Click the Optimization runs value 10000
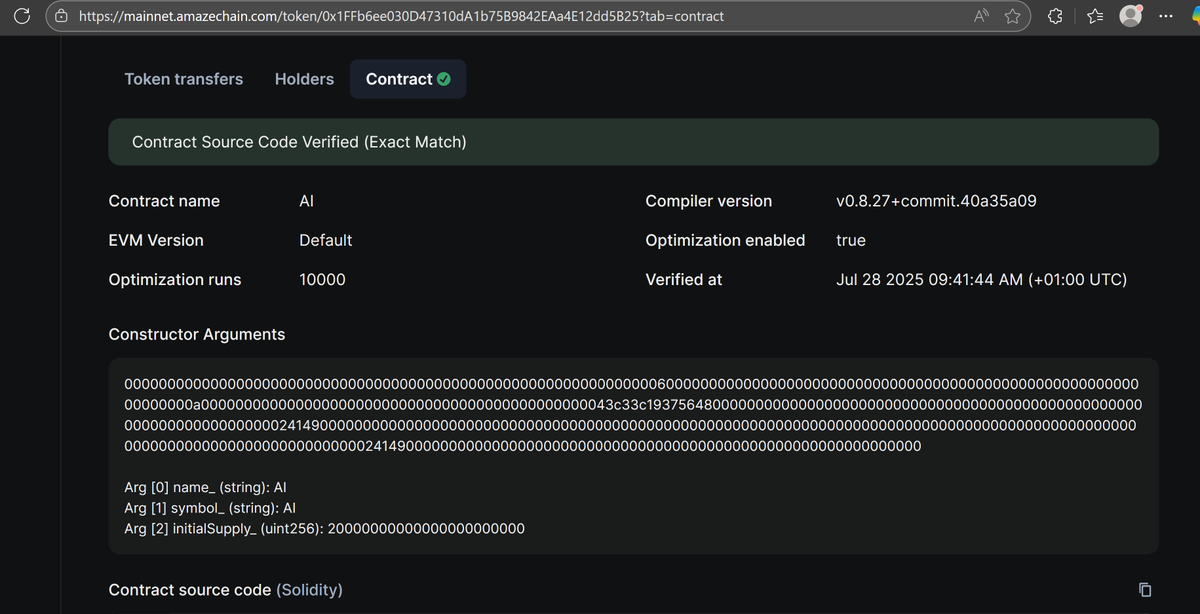This screenshot has width=1200, height=614. 322,280
